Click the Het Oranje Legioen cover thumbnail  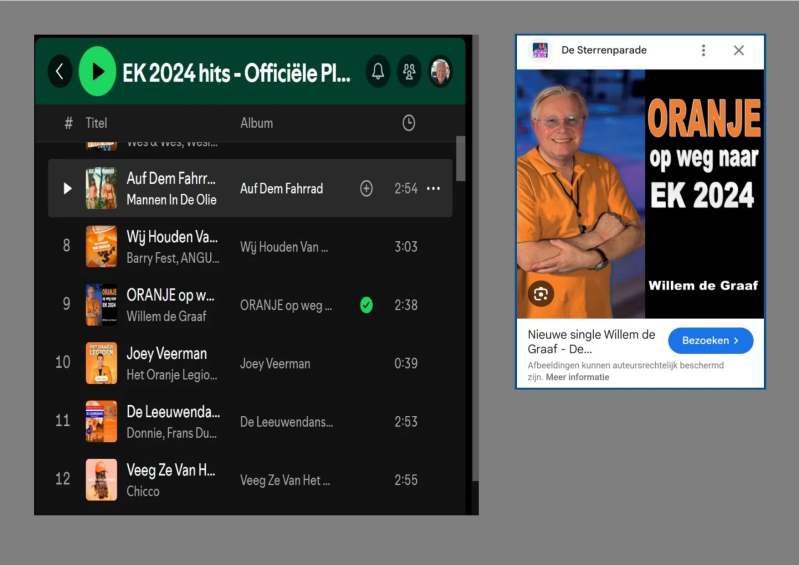[x=101, y=363]
